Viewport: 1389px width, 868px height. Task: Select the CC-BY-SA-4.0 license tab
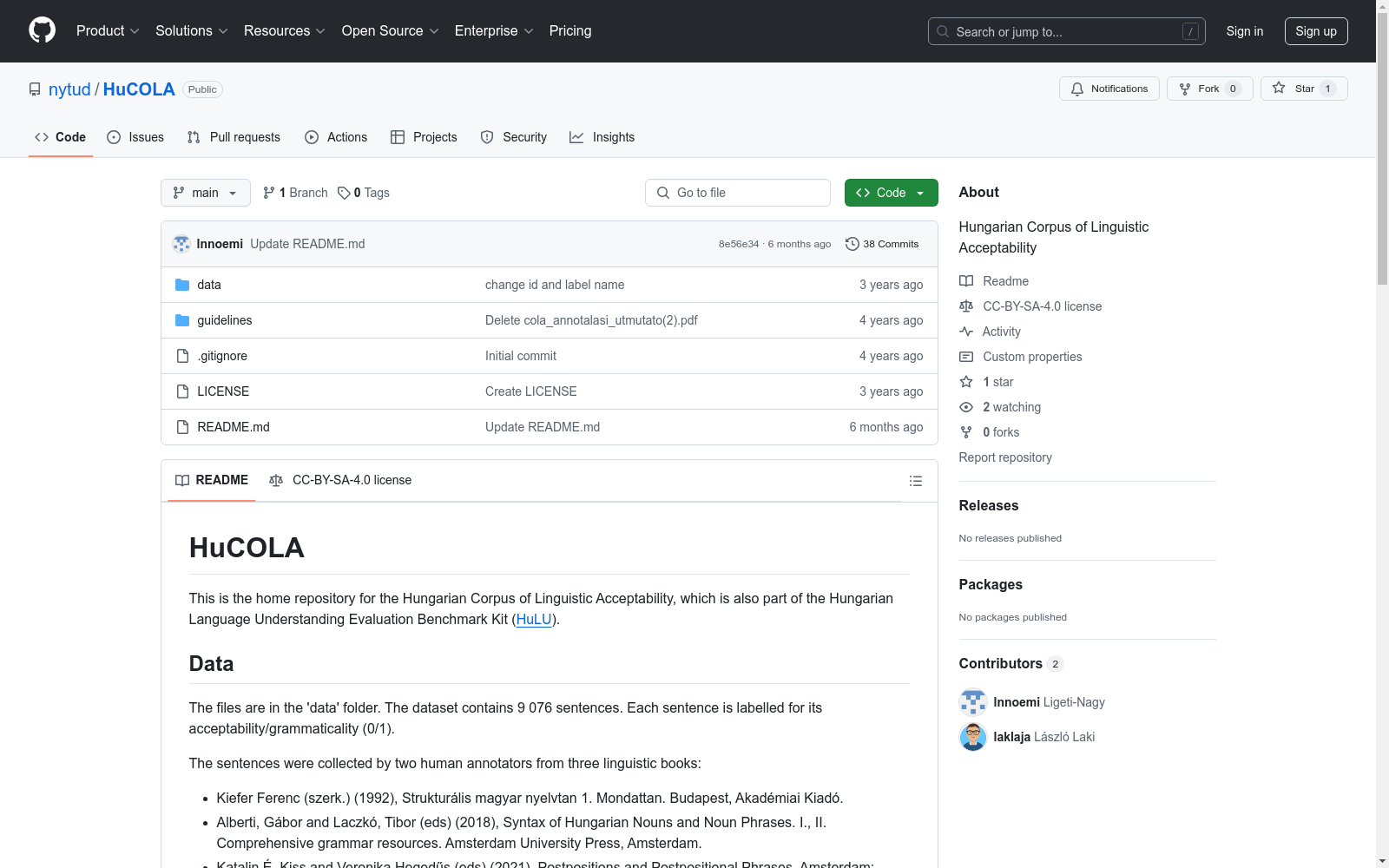tap(340, 480)
